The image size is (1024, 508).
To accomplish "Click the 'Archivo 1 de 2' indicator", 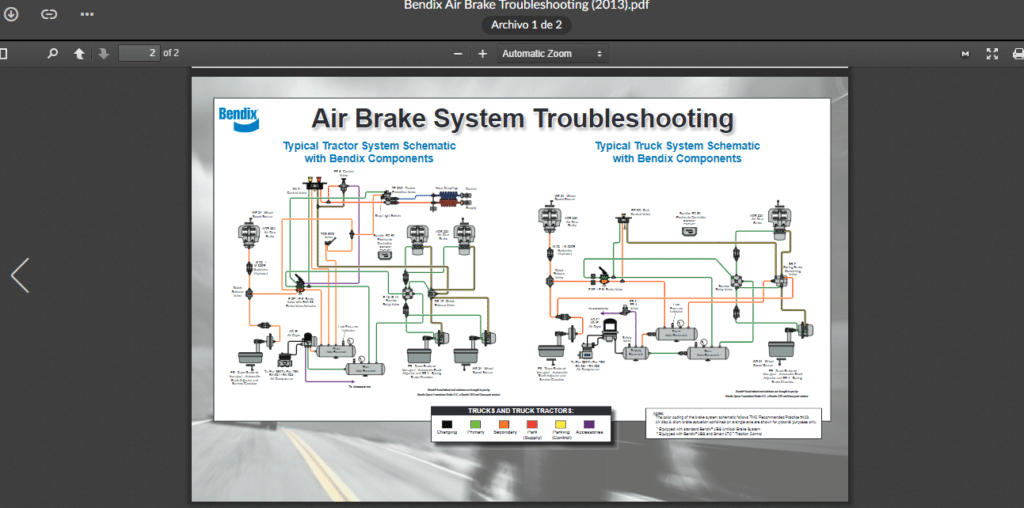I will pos(526,25).
